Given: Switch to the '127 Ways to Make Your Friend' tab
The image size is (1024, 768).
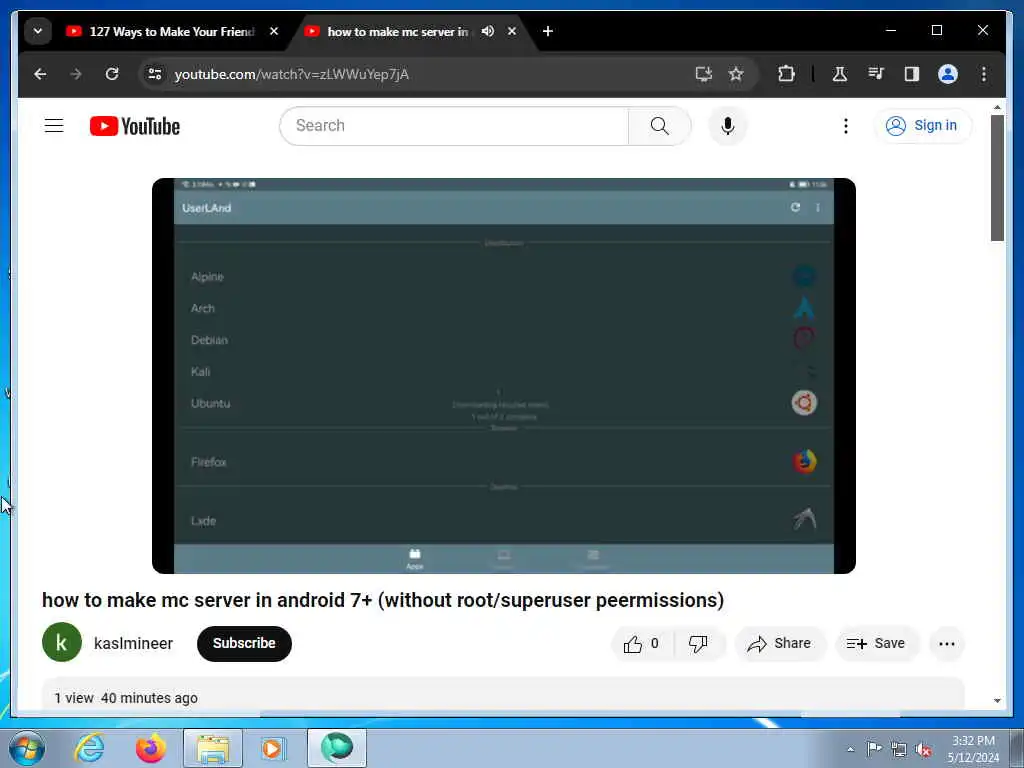Looking at the screenshot, I should 171,31.
